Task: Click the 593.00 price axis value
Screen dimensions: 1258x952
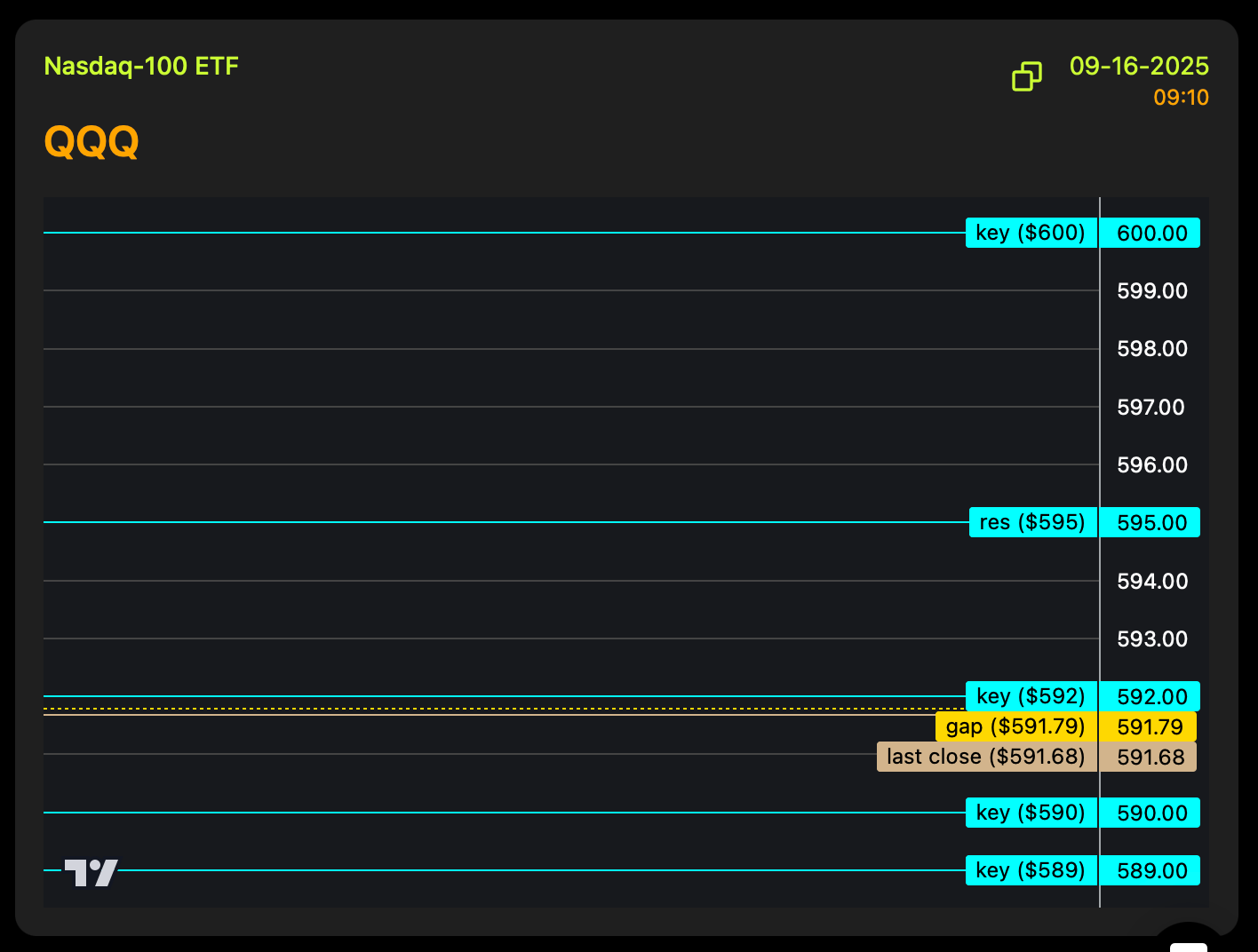Action: click(x=1152, y=639)
